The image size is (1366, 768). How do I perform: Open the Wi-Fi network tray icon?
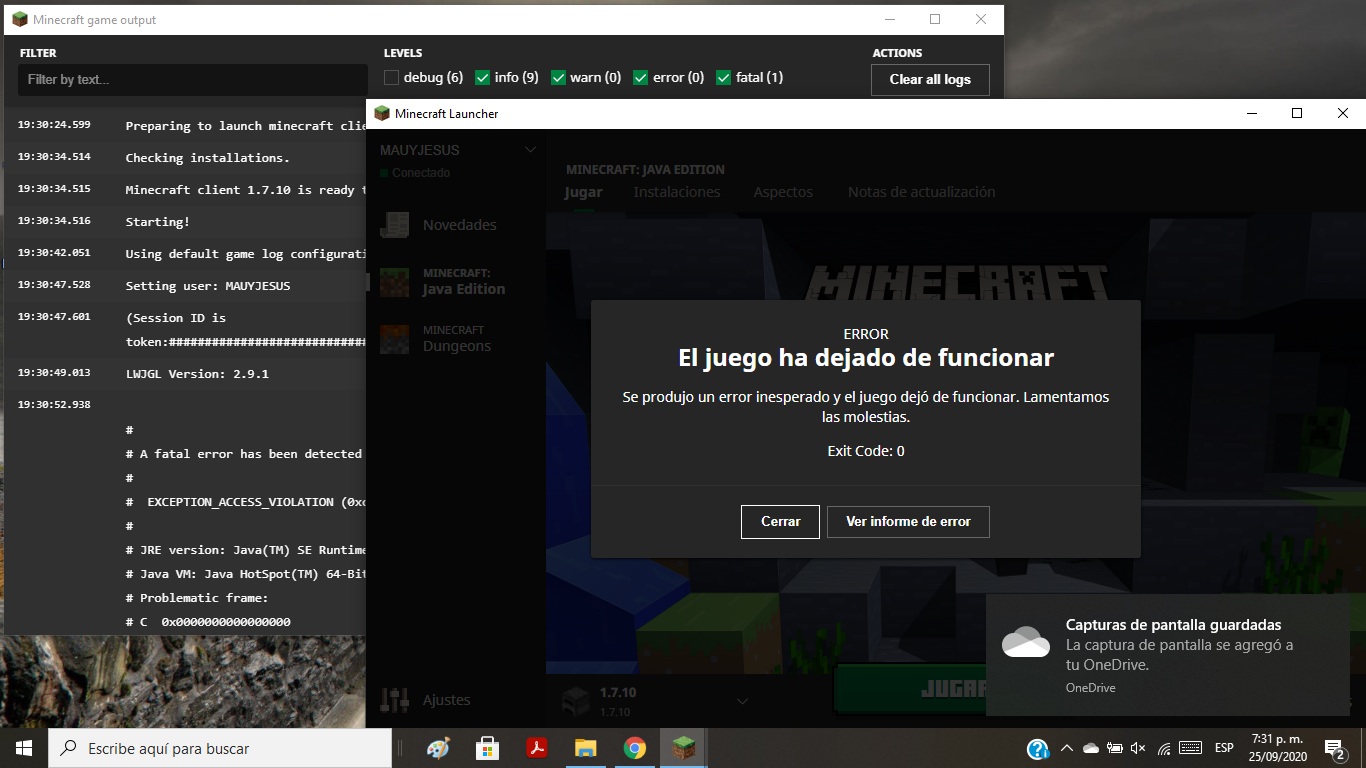pyautogui.click(x=1163, y=748)
